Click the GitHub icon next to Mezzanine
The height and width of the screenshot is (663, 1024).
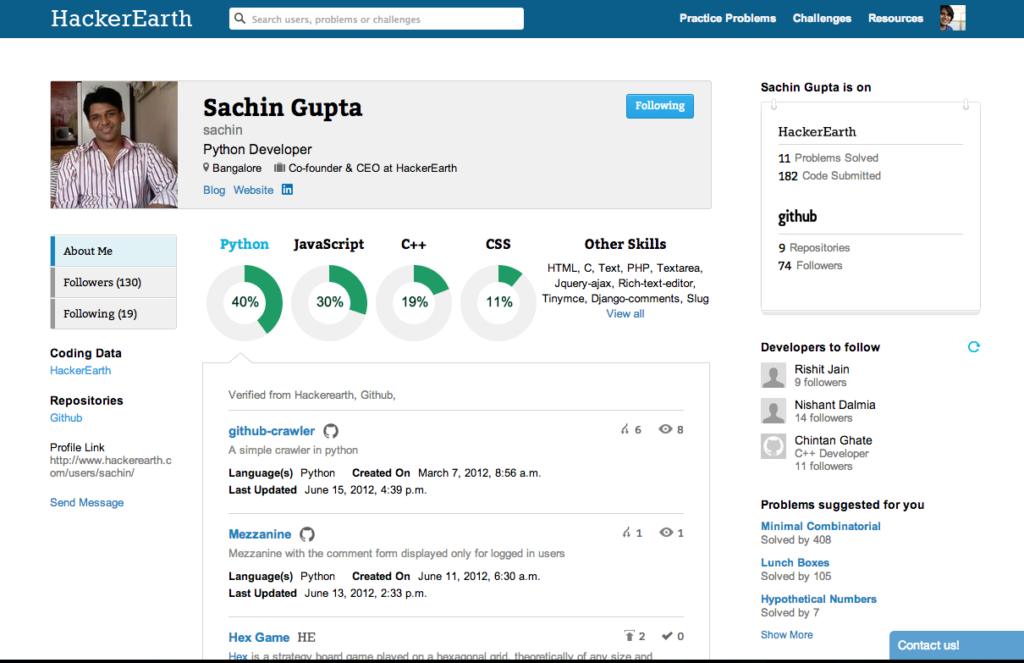pyautogui.click(x=308, y=534)
